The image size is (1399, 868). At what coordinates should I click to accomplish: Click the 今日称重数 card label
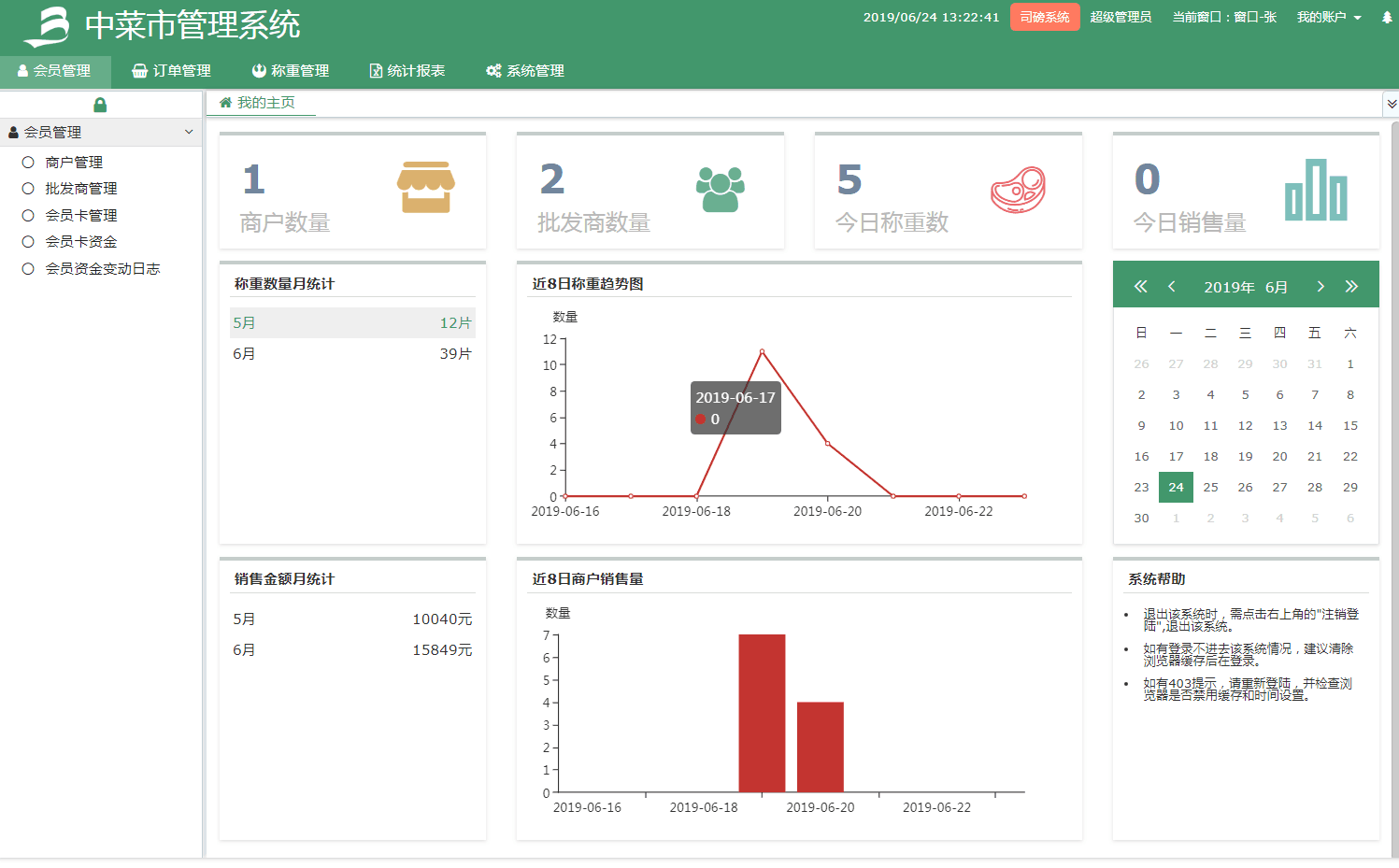(x=892, y=223)
